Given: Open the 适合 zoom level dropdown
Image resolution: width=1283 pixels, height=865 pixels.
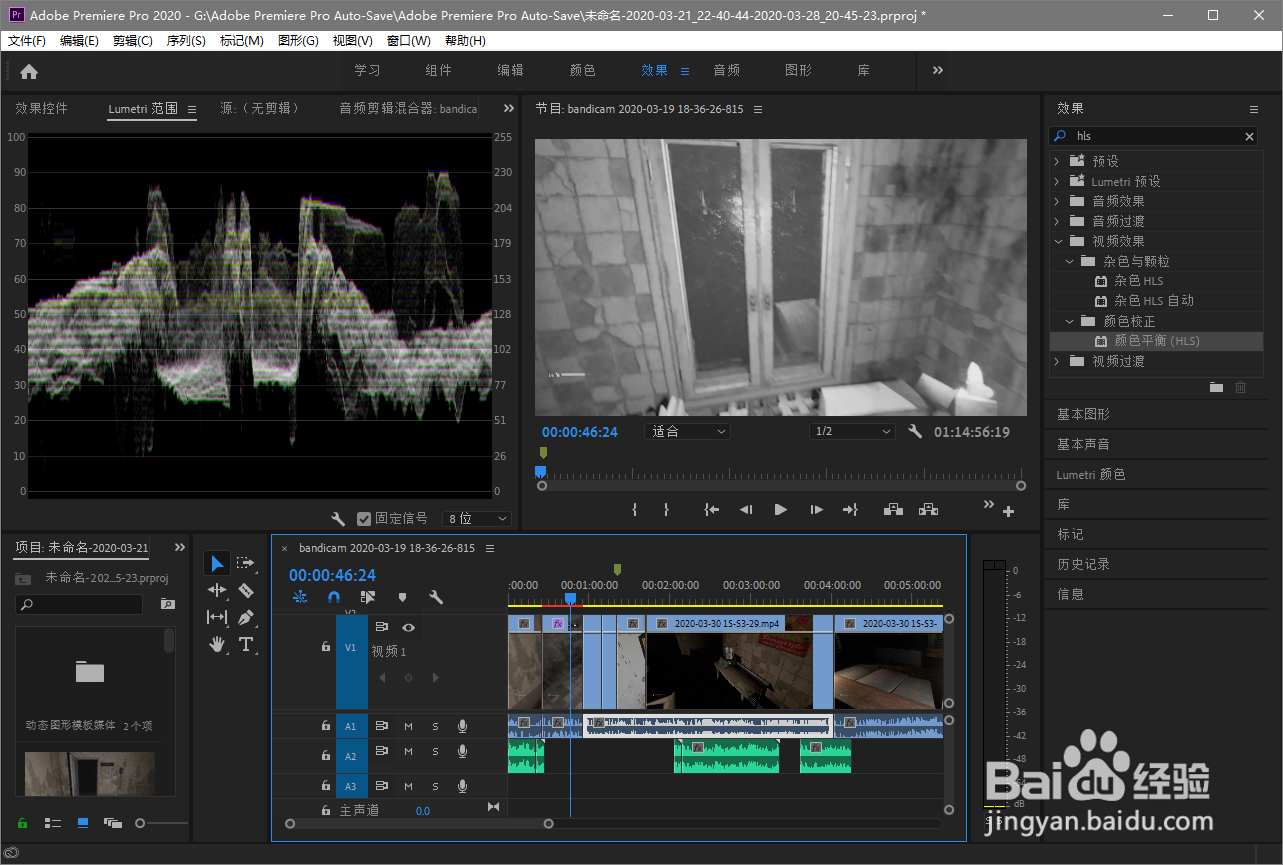Looking at the screenshot, I should pyautogui.click(x=690, y=432).
